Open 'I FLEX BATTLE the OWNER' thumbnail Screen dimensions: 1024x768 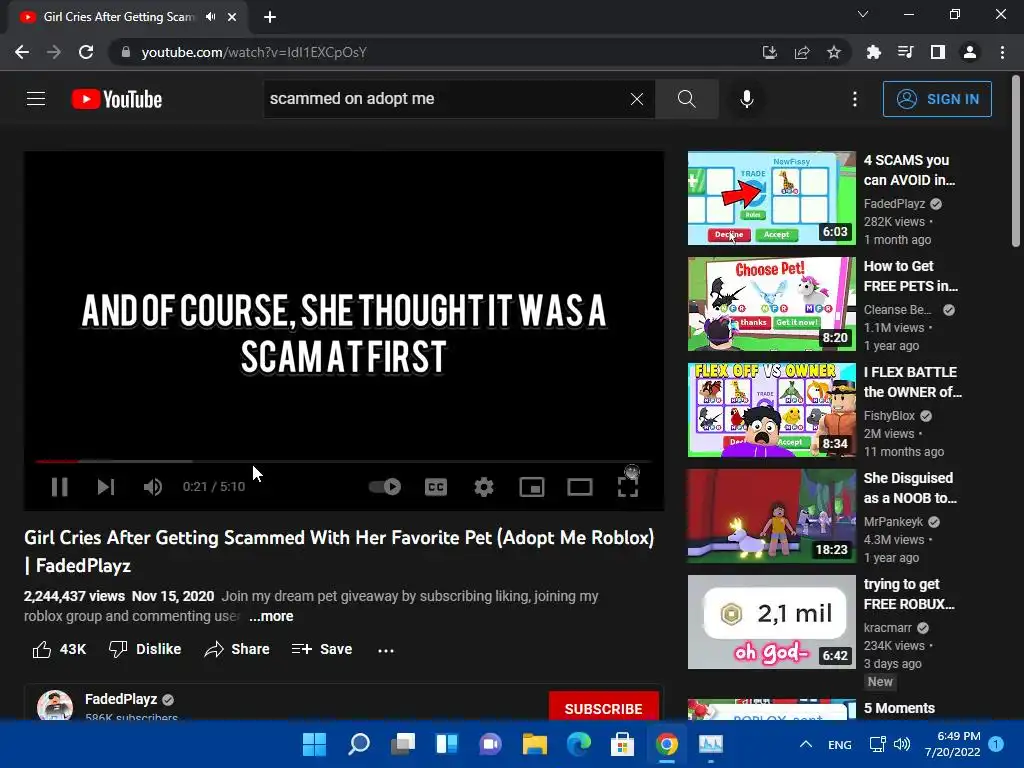click(771, 409)
